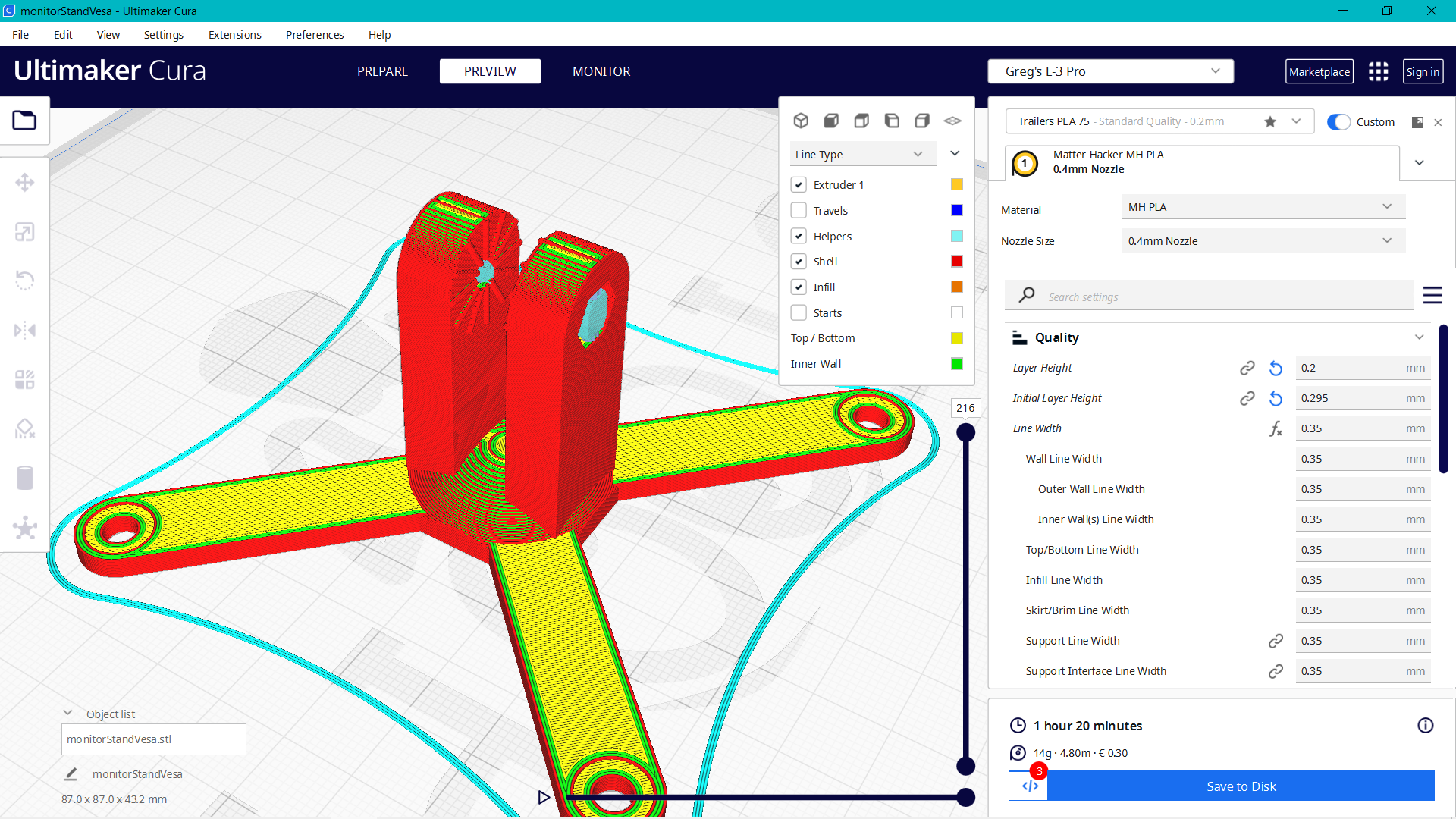This screenshot has height=819, width=1456.
Task: Reset Initial Layer Height to default
Action: coord(1276,398)
